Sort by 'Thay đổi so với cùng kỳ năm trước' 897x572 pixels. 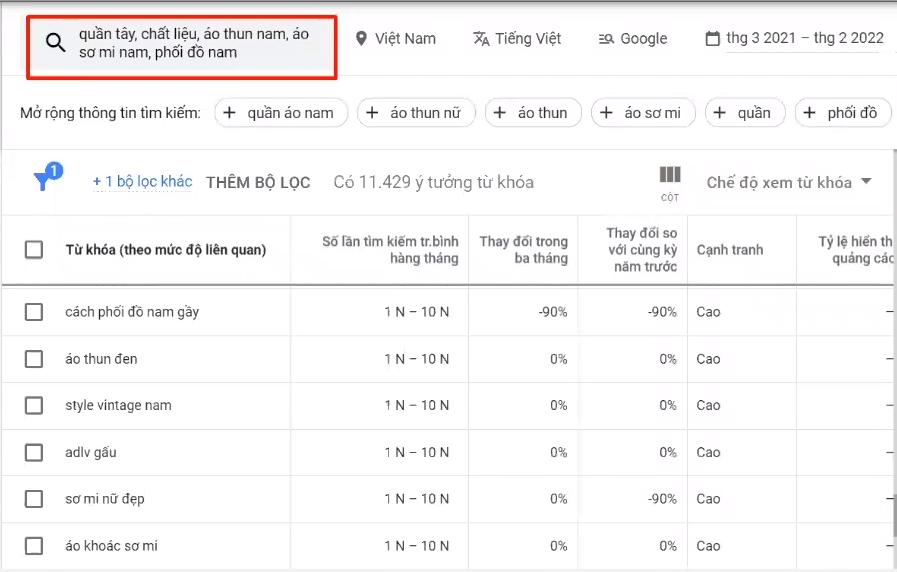[x=642, y=249]
